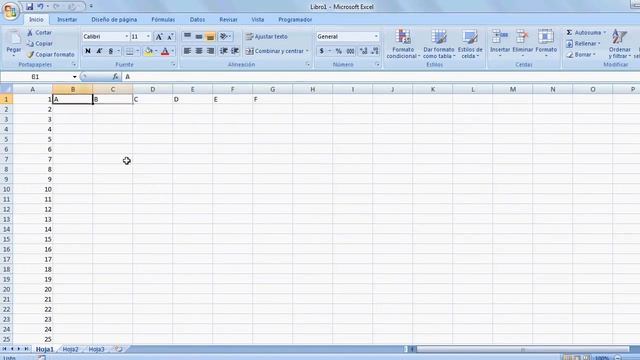Paste with the Pegar button
The image size is (640, 360).
pos(13,42)
